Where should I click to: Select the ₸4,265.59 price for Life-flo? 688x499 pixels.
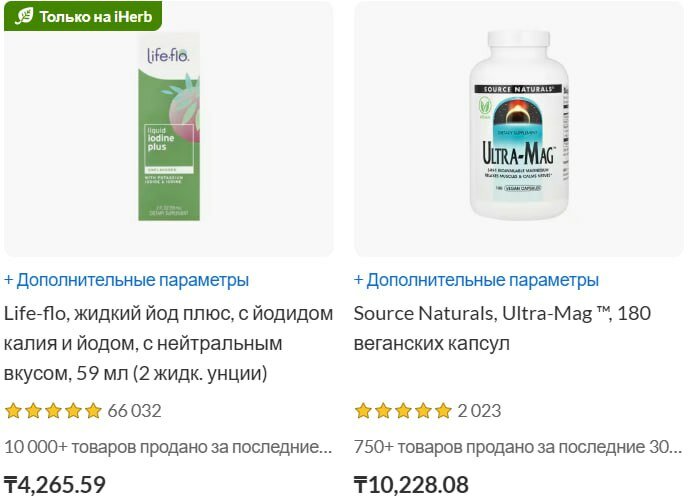[55, 485]
